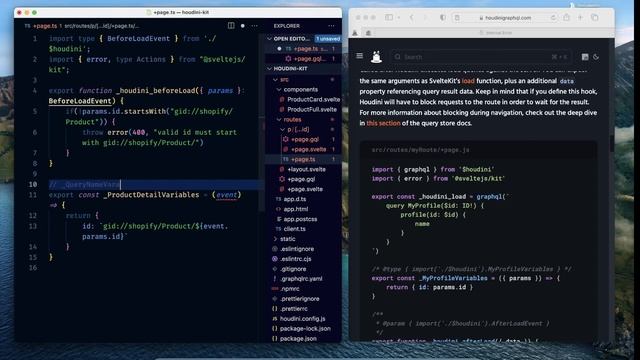Click line number 10 in gutter
This screenshot has width=640, height=360.
coord(33,184)
